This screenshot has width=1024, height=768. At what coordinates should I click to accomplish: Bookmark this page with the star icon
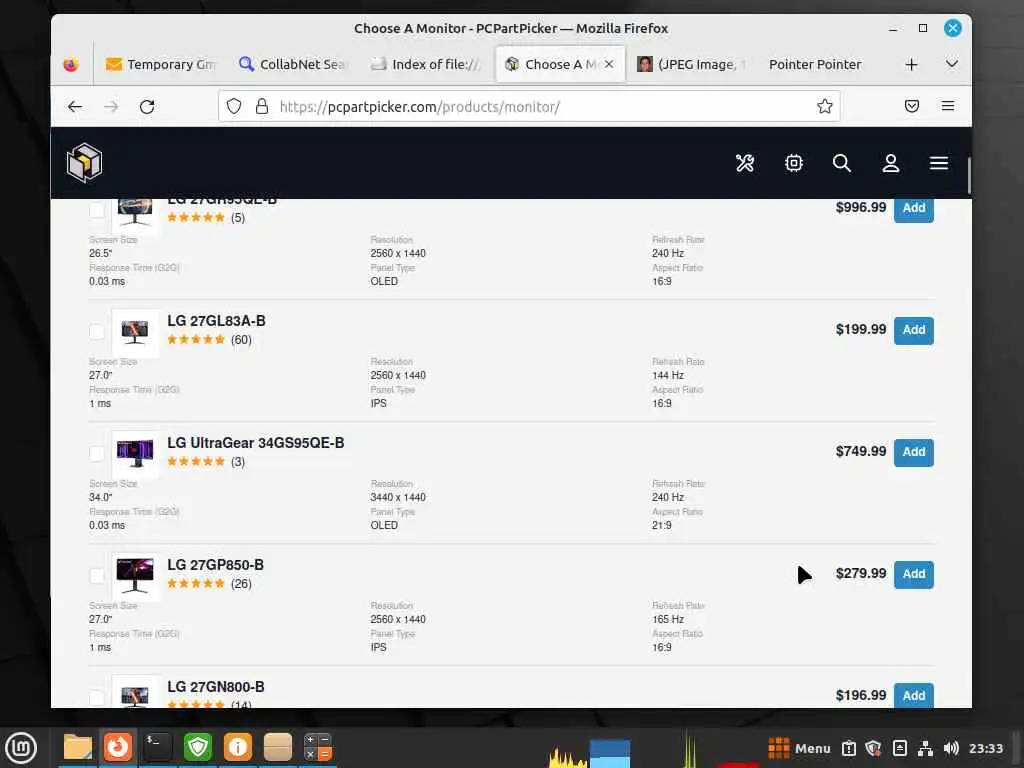(825, 106)
